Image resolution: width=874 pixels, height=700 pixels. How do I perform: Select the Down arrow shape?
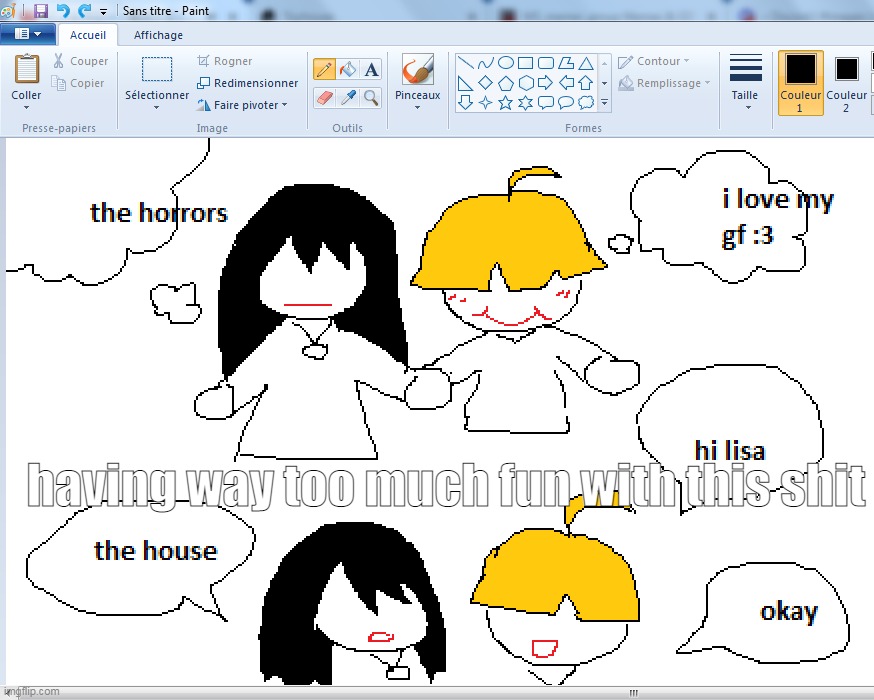(x=465, y=103)
